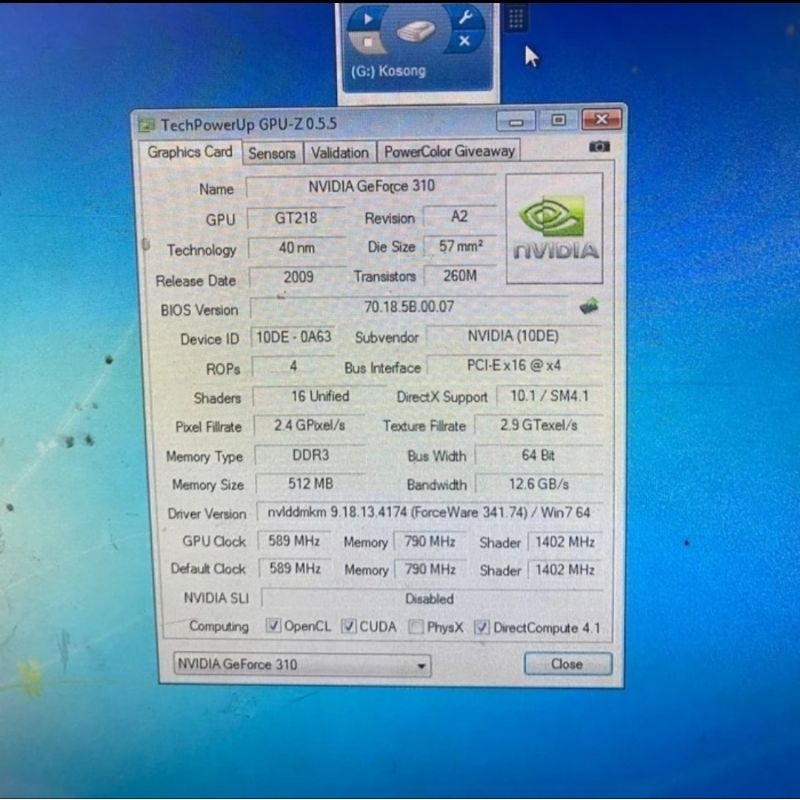The image size is (800, 800).
Task: Click the dotted grid handle beside the gadget
Action: tap(516, 19)
